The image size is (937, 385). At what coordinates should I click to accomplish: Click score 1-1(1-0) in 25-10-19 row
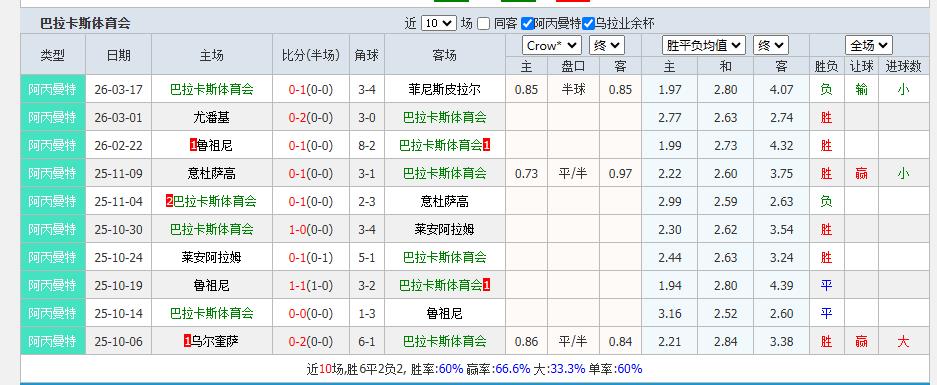[x=311, y=286]
